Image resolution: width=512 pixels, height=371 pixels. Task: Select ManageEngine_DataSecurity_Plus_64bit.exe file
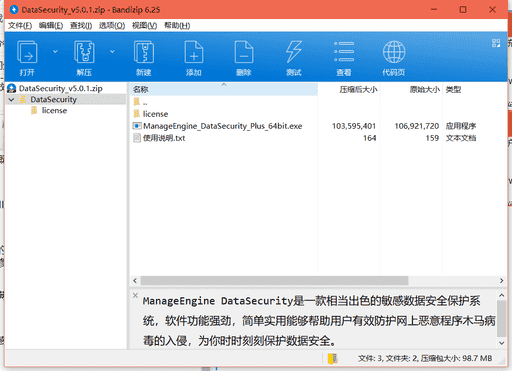(x=223, y=126)
